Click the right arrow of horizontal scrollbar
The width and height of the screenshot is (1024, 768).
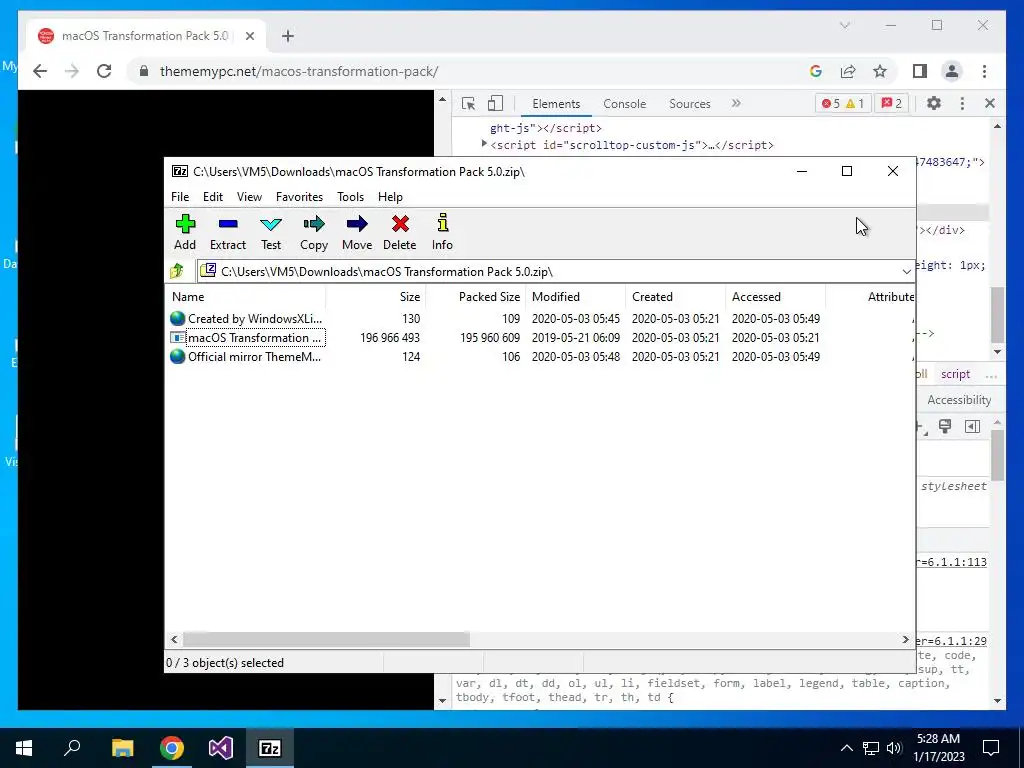[905, 639]
